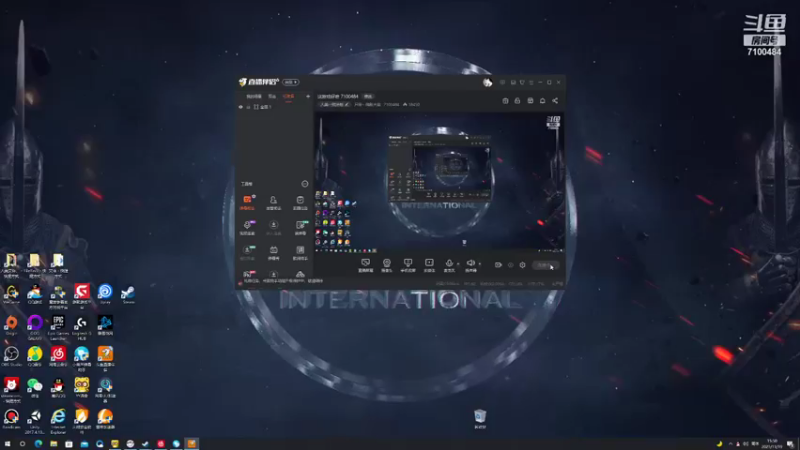Select the 全屏1 source row
Viewport: 800px width, 450px height.
[274, 107]
